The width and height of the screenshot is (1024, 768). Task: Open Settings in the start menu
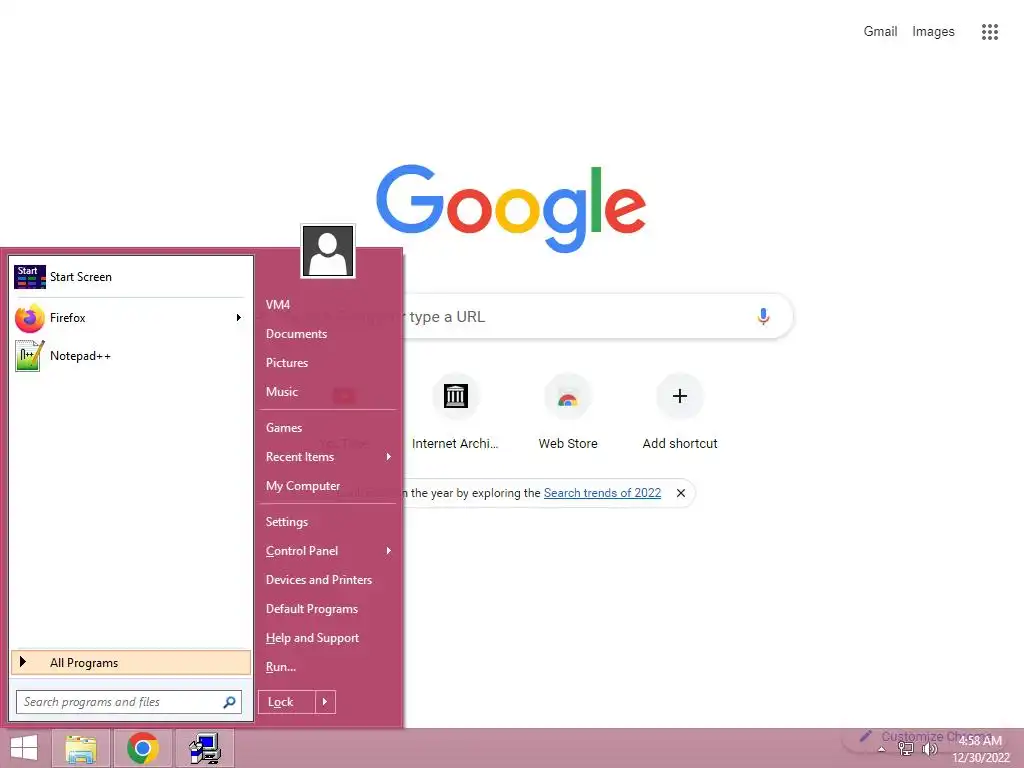287,522
